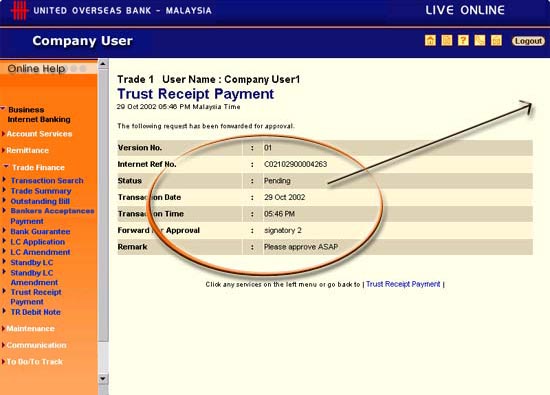Select Standby LC above Standby LC Amendment

tap(32, 263)
